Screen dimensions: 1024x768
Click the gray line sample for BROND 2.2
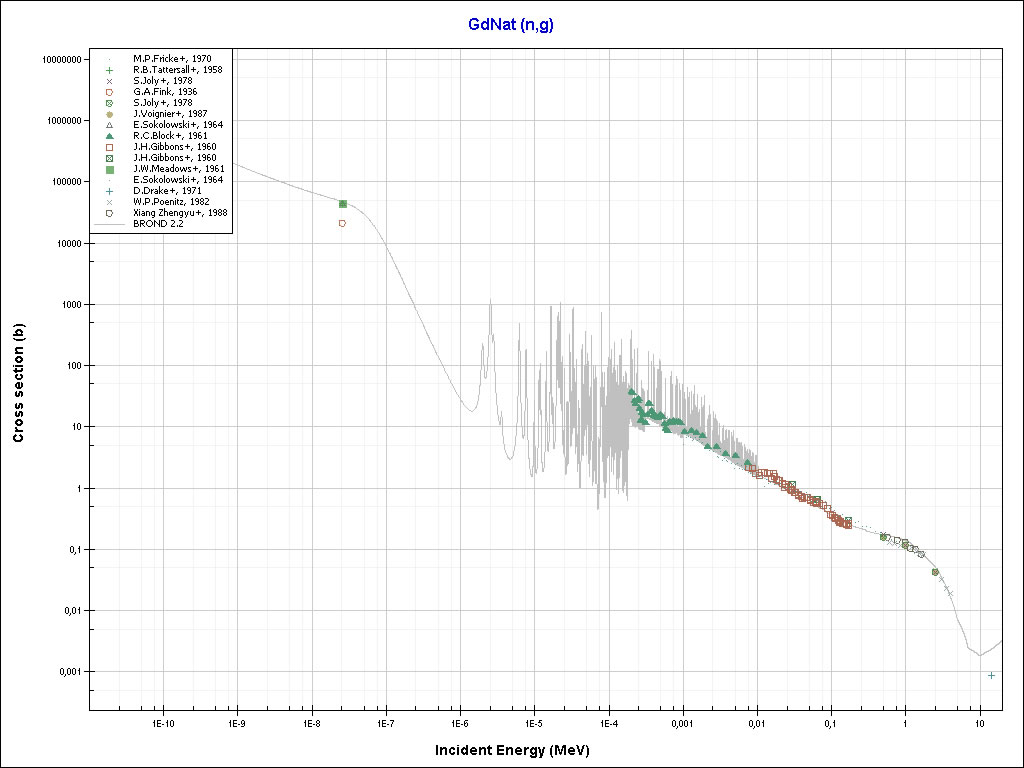tap(109, 224)
